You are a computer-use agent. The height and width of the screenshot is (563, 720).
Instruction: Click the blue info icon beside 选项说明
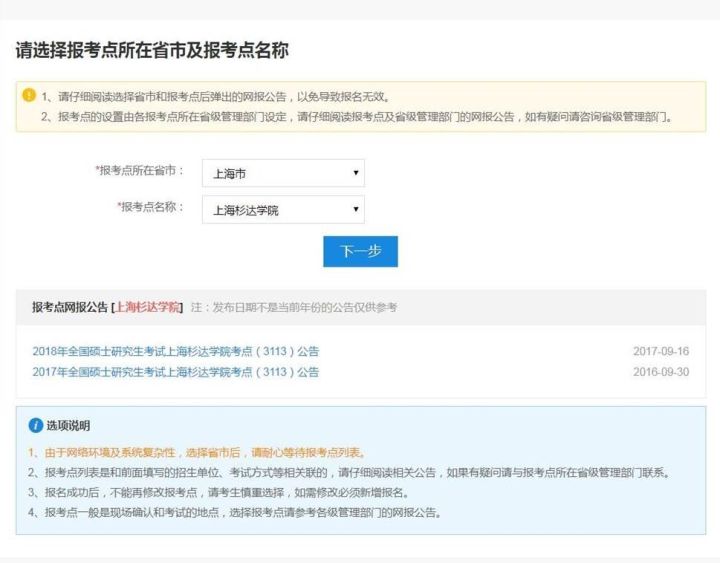36,425
